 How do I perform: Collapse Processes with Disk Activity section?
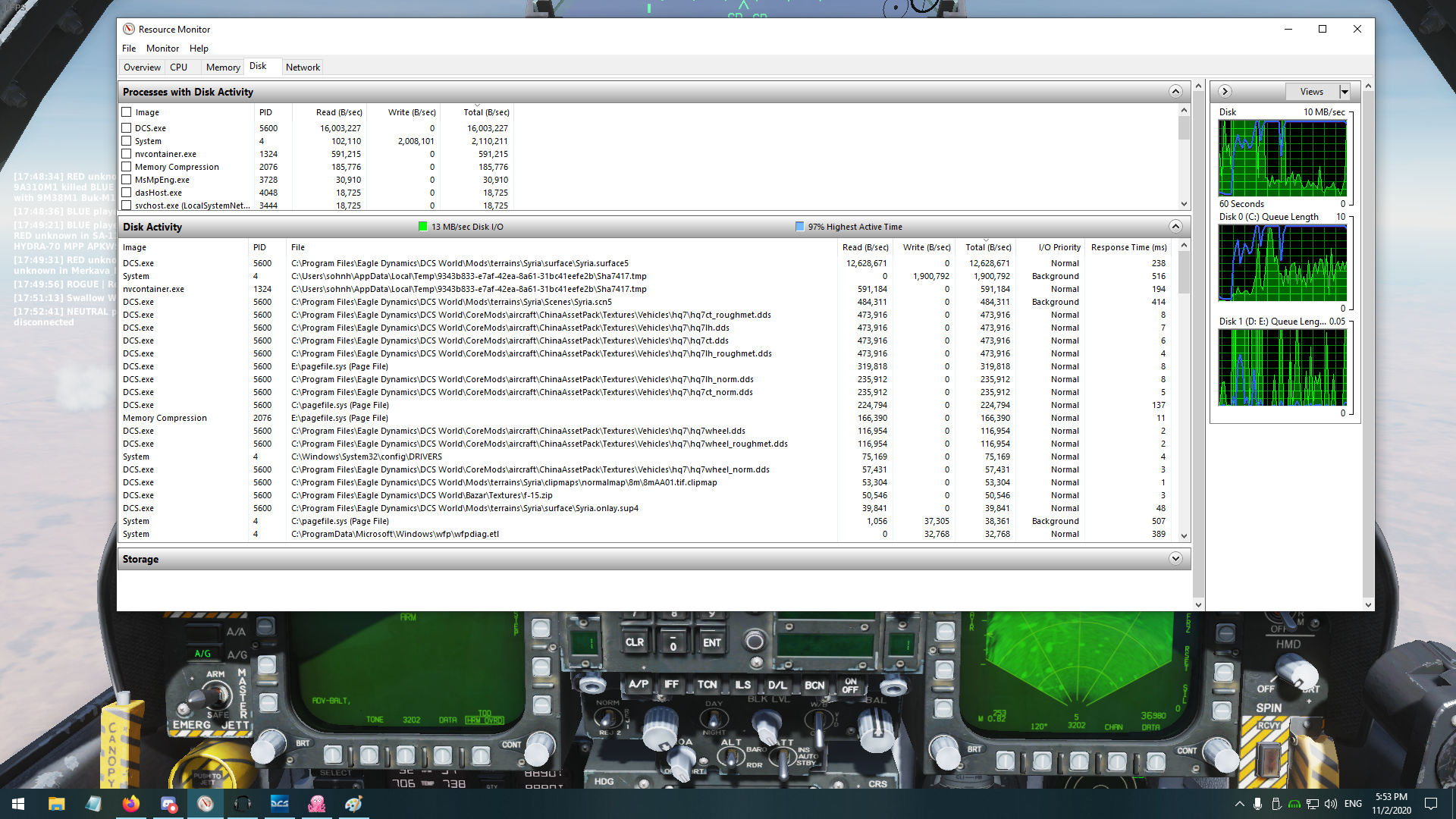click(x=1175, y=92)
